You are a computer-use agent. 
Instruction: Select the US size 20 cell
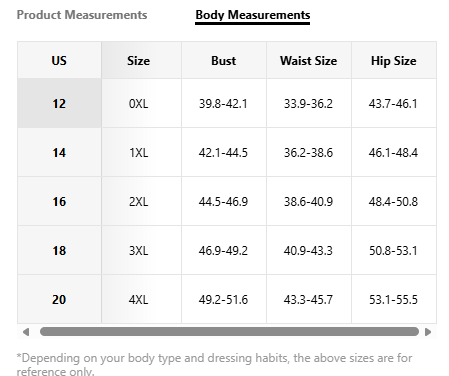click(59, 299)
